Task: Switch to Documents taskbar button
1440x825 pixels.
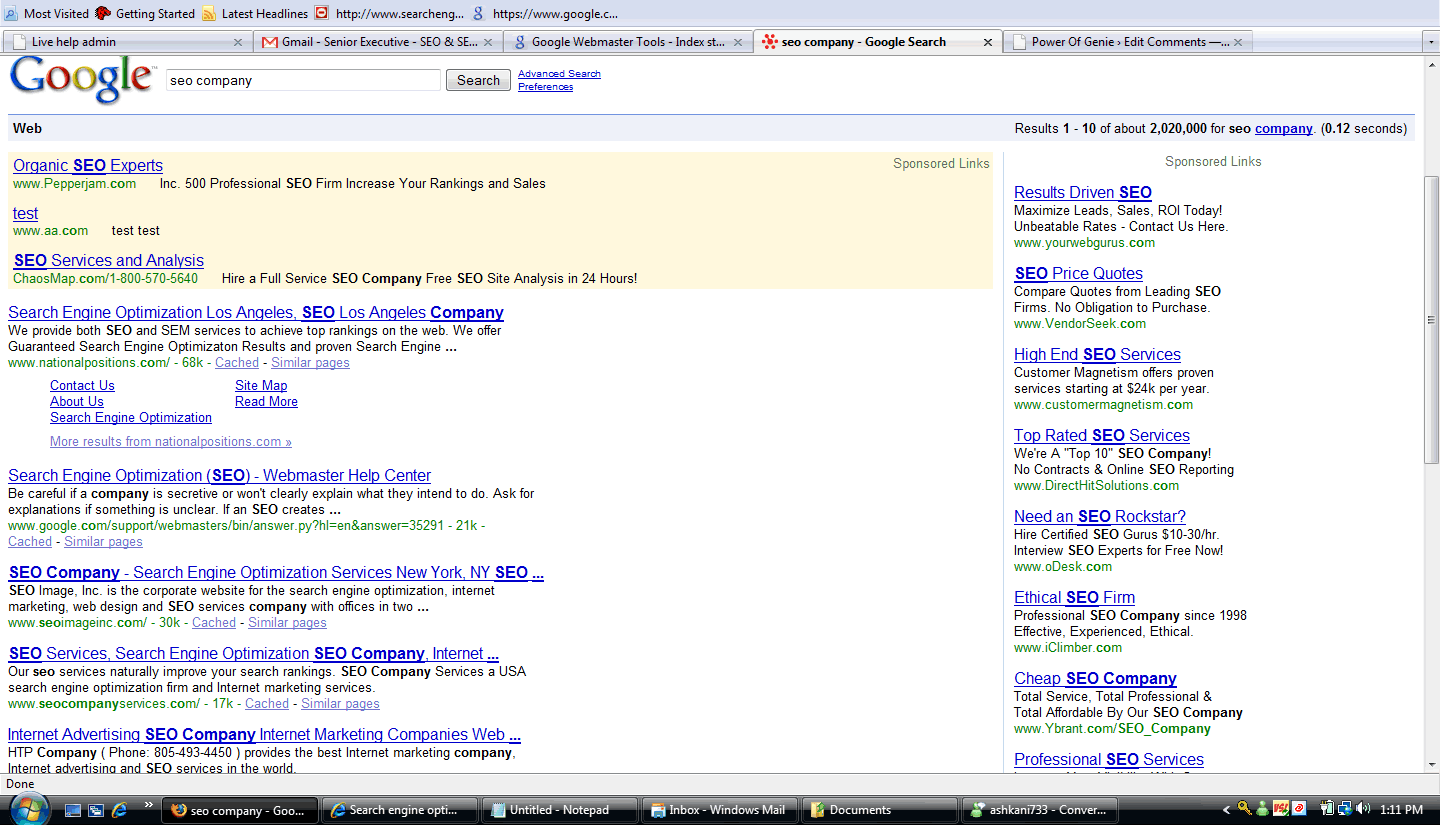Action: [x=879, y=810]
